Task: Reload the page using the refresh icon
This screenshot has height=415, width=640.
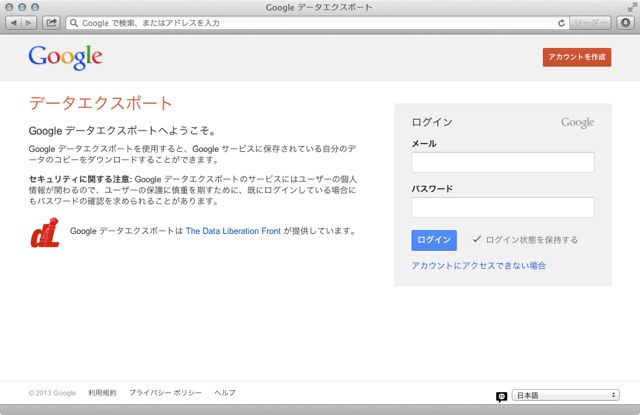Action: click(x=561, y=23)
